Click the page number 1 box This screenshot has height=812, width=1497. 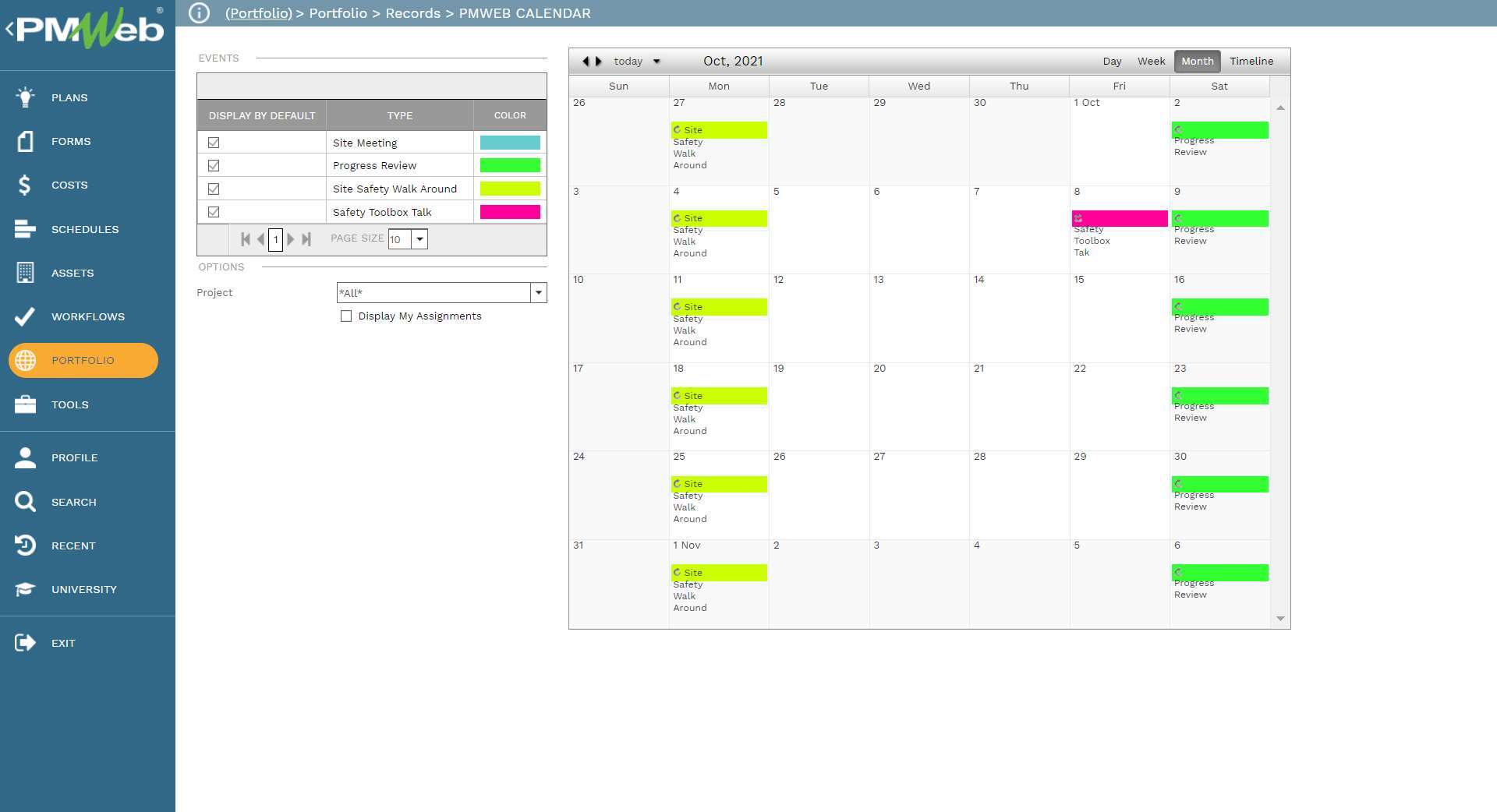point(275,239)
